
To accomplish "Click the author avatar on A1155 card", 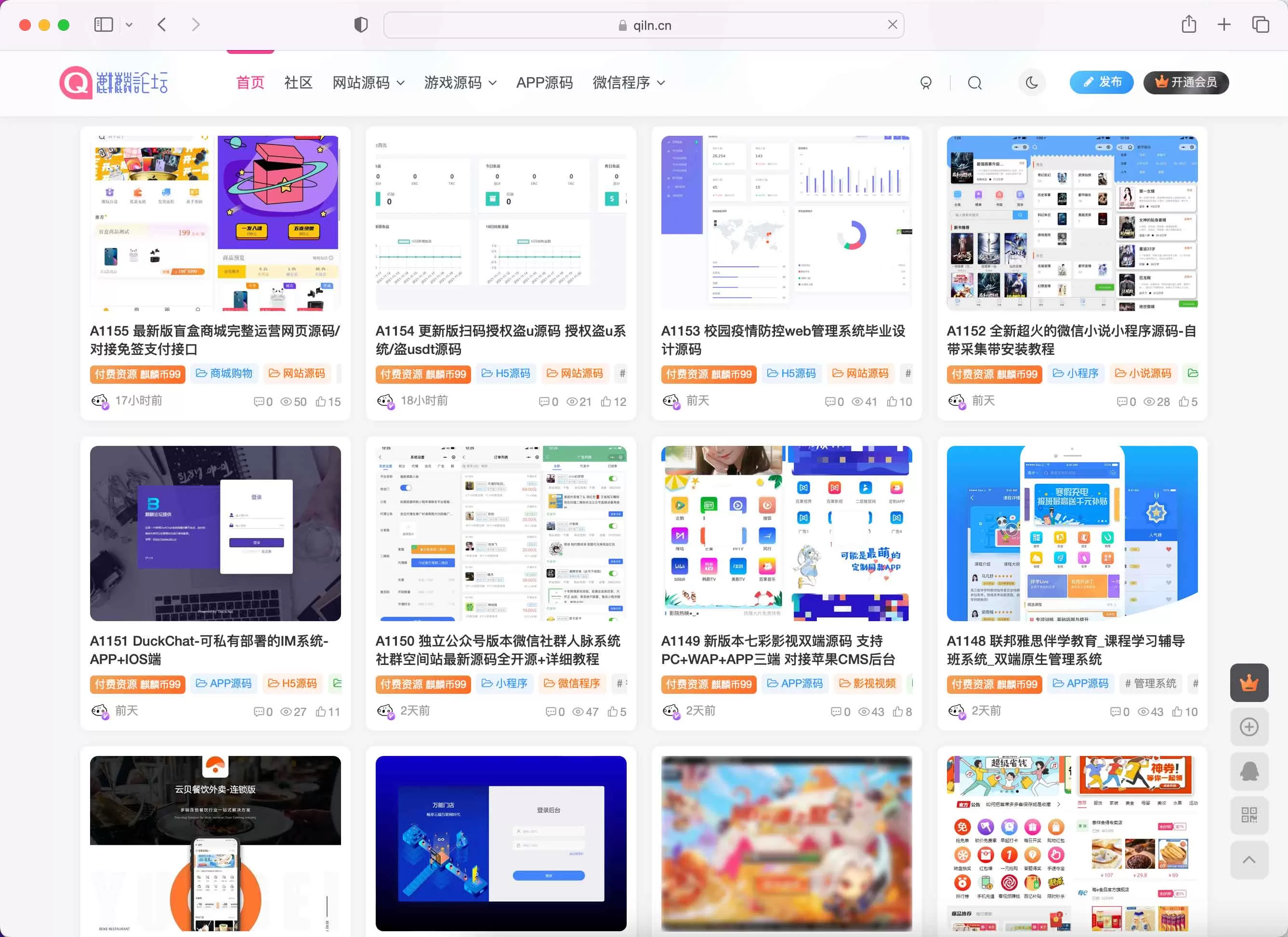I will point(100,401).
